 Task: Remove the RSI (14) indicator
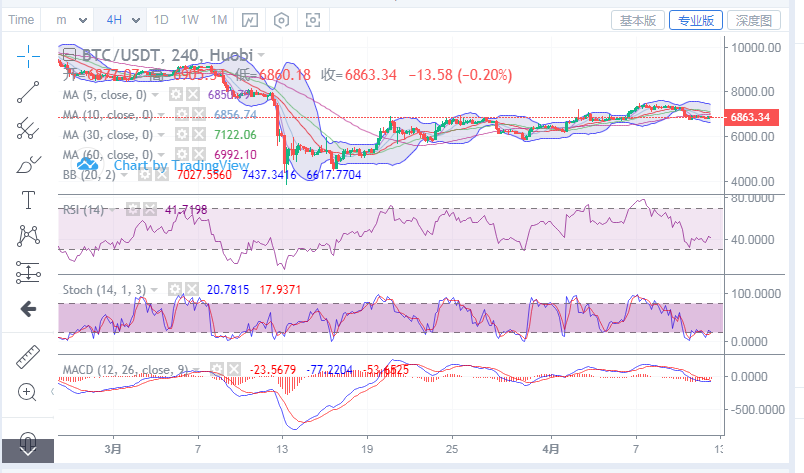149,209
